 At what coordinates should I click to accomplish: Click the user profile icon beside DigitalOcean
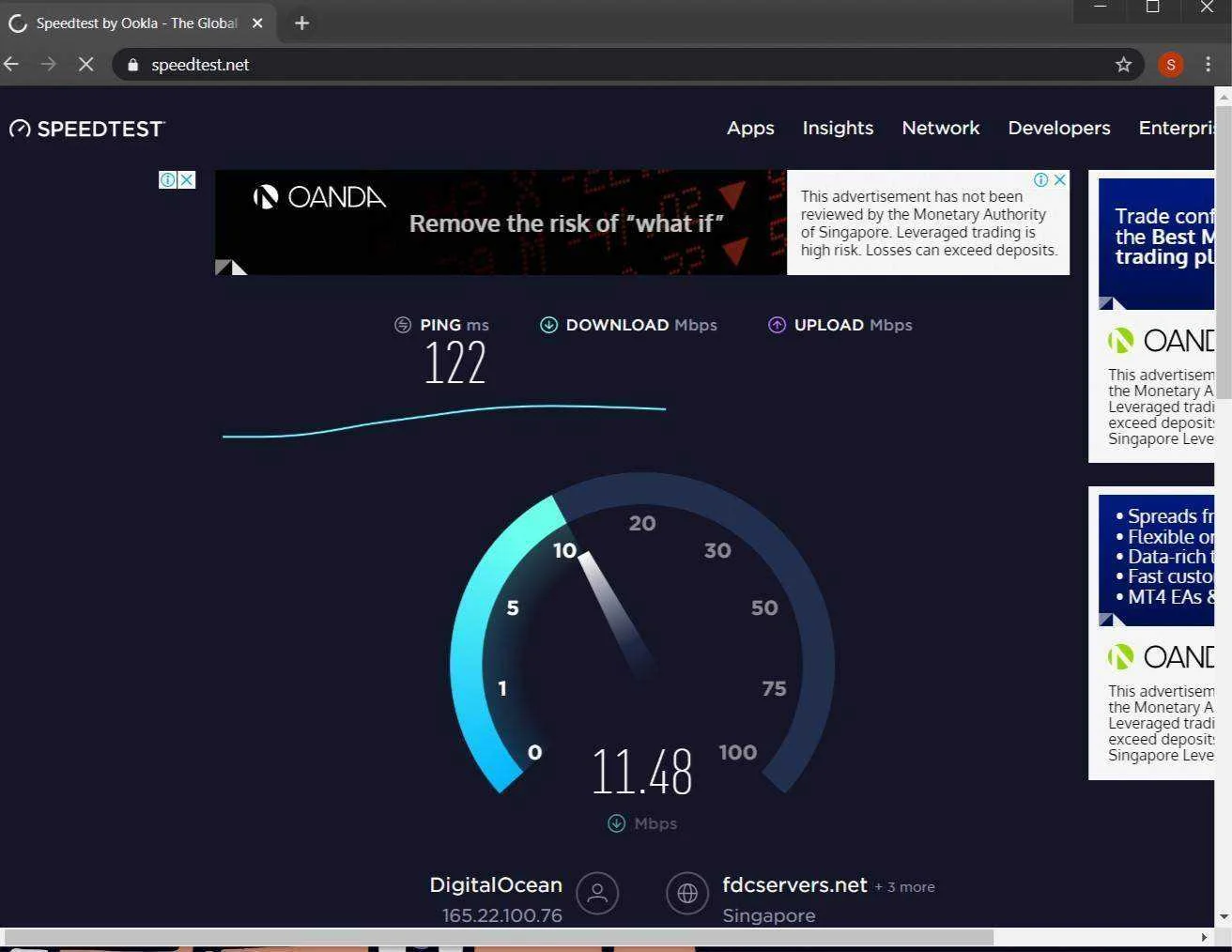(597, 893)
